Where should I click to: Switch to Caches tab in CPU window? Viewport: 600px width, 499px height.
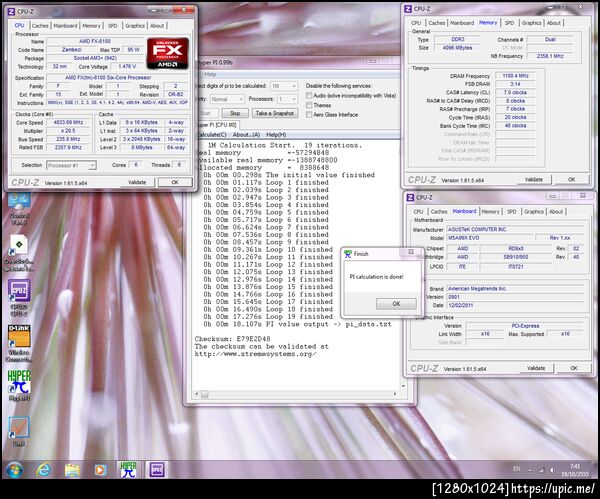(x=40, y=26)
